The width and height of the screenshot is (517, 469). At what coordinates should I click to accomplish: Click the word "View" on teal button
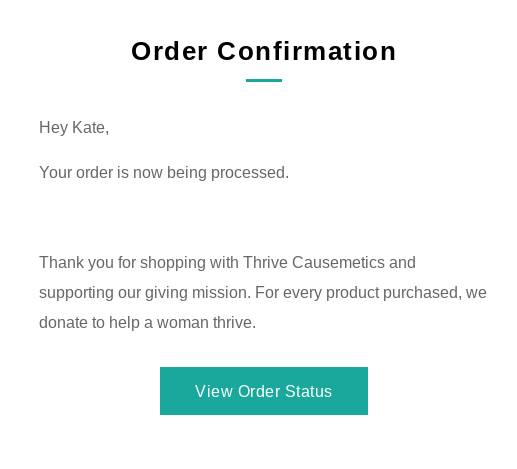(214, 391)
